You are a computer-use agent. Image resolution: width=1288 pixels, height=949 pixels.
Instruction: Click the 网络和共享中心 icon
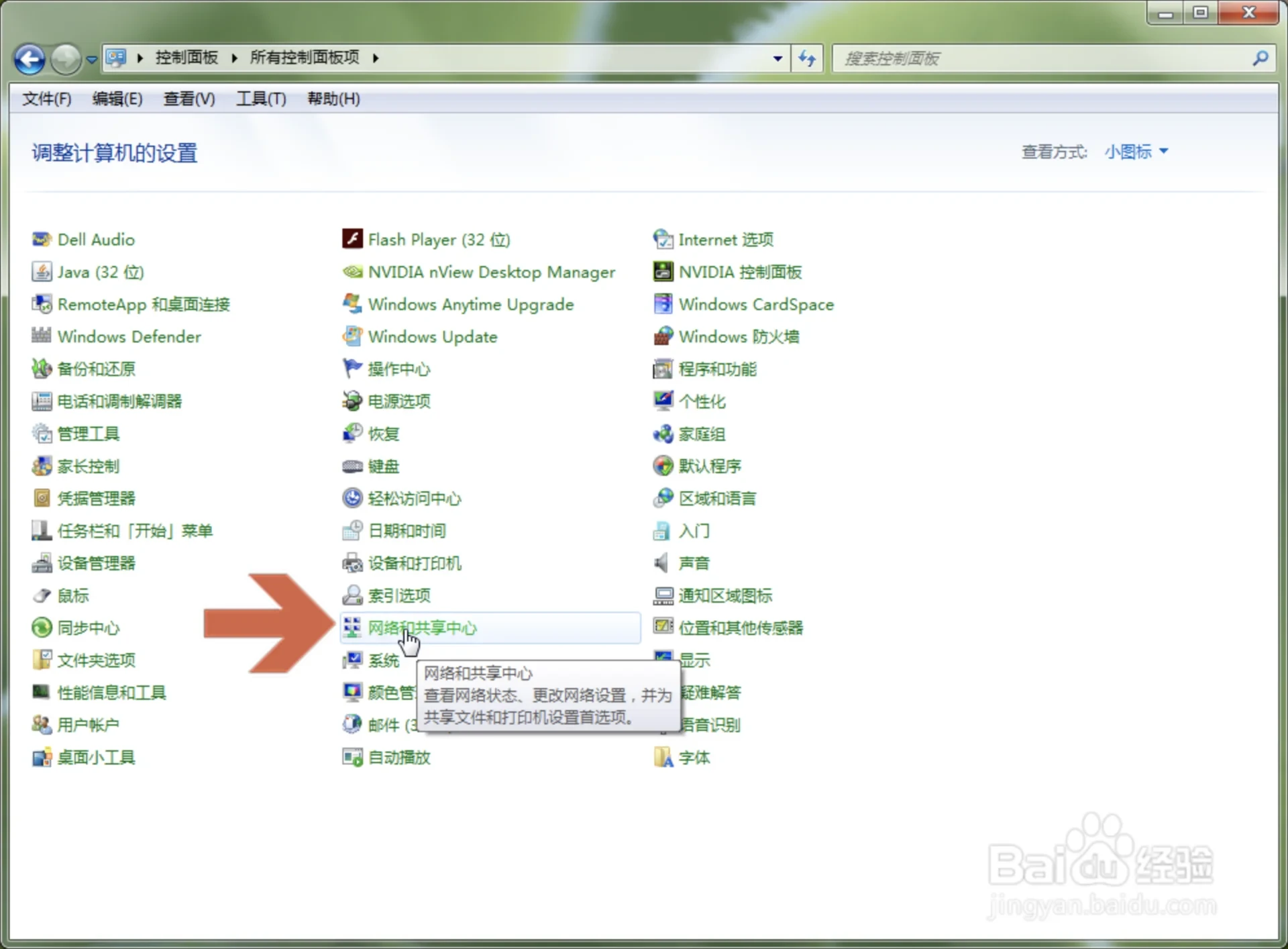pyautogui.click(x=352, y=627)
